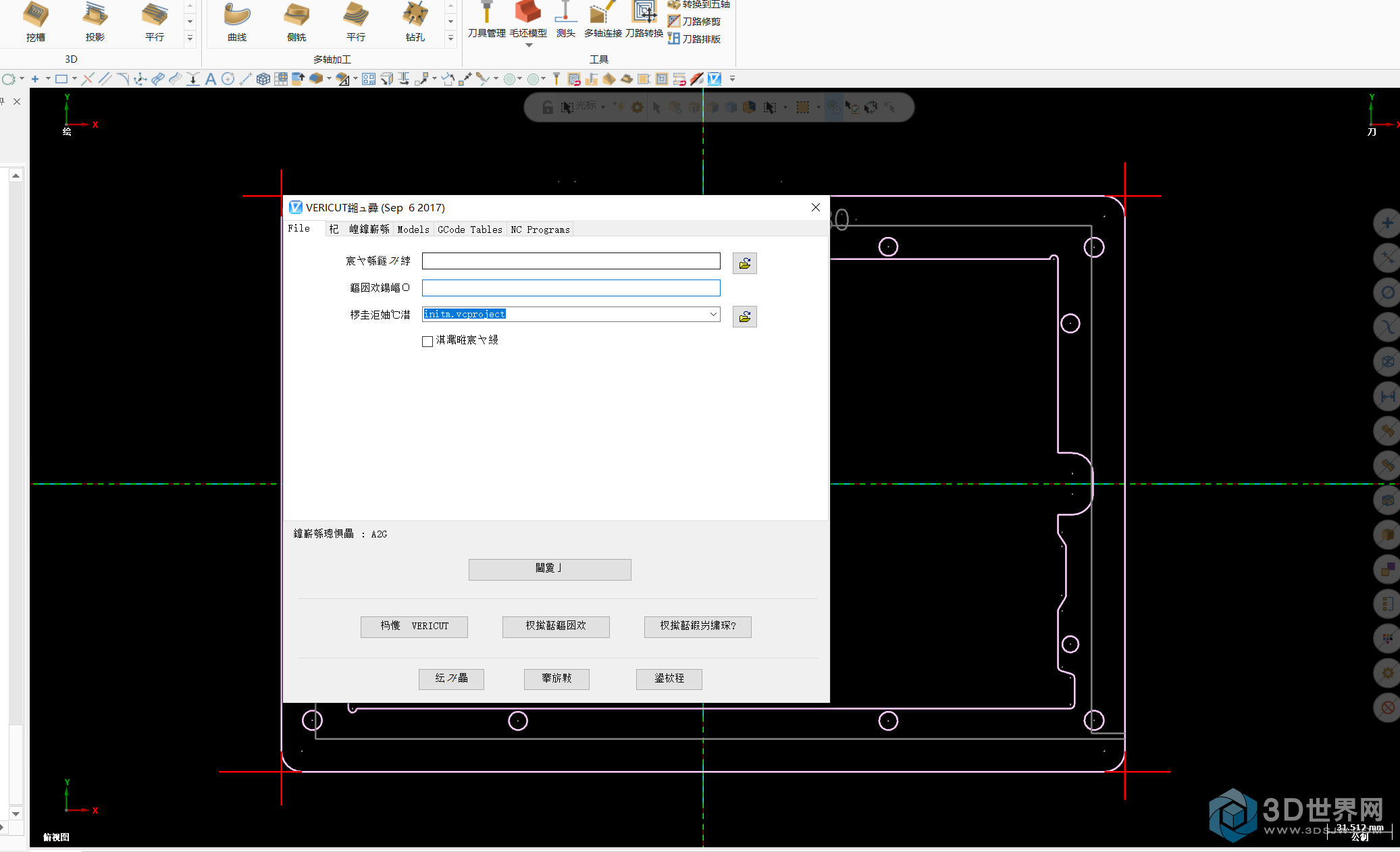Select the 挖槽 pocket toolpath icon

tap(35, 22)
